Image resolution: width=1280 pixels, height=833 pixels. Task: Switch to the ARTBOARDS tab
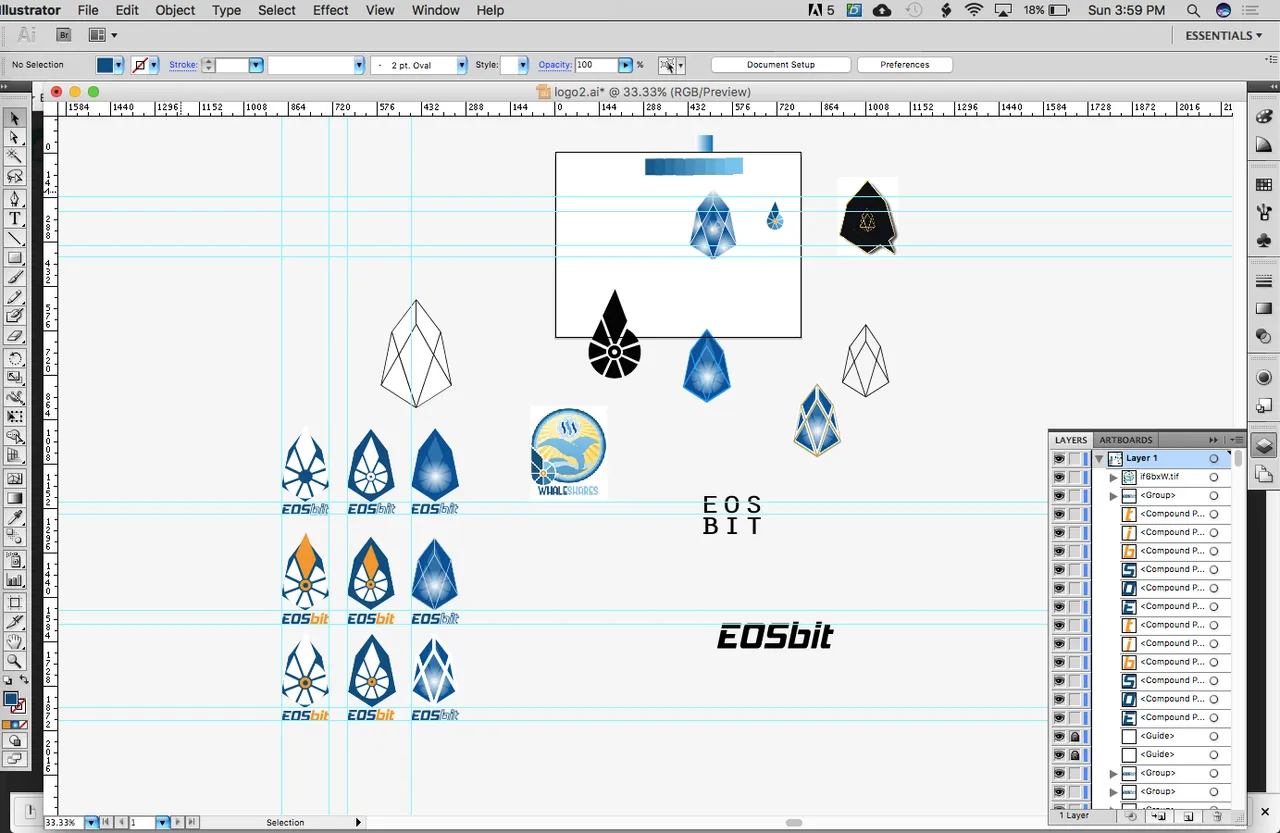click(x=1126, y=440)
